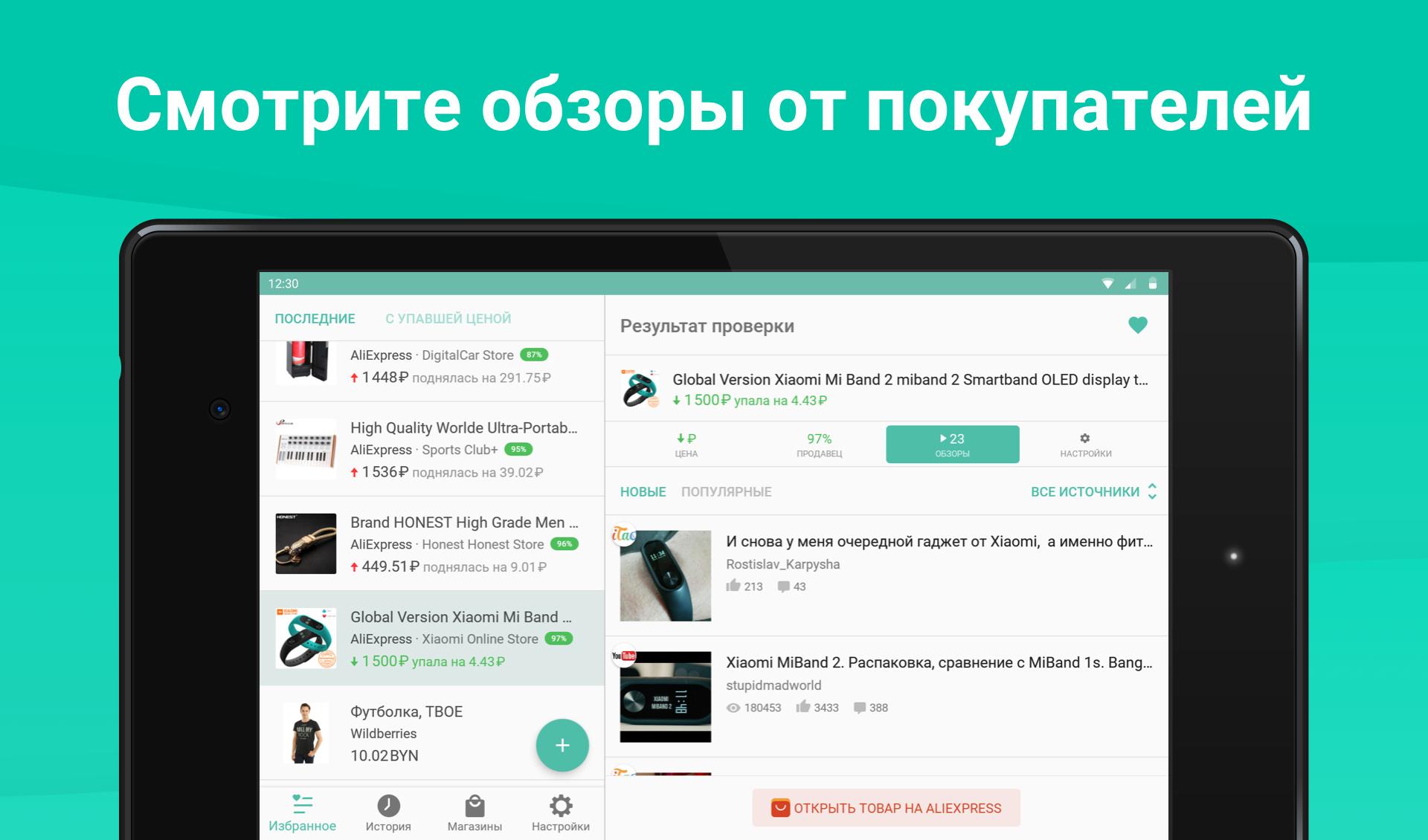Open НАСТРОЙКИ gear in result panel

tap(1086, 445)
